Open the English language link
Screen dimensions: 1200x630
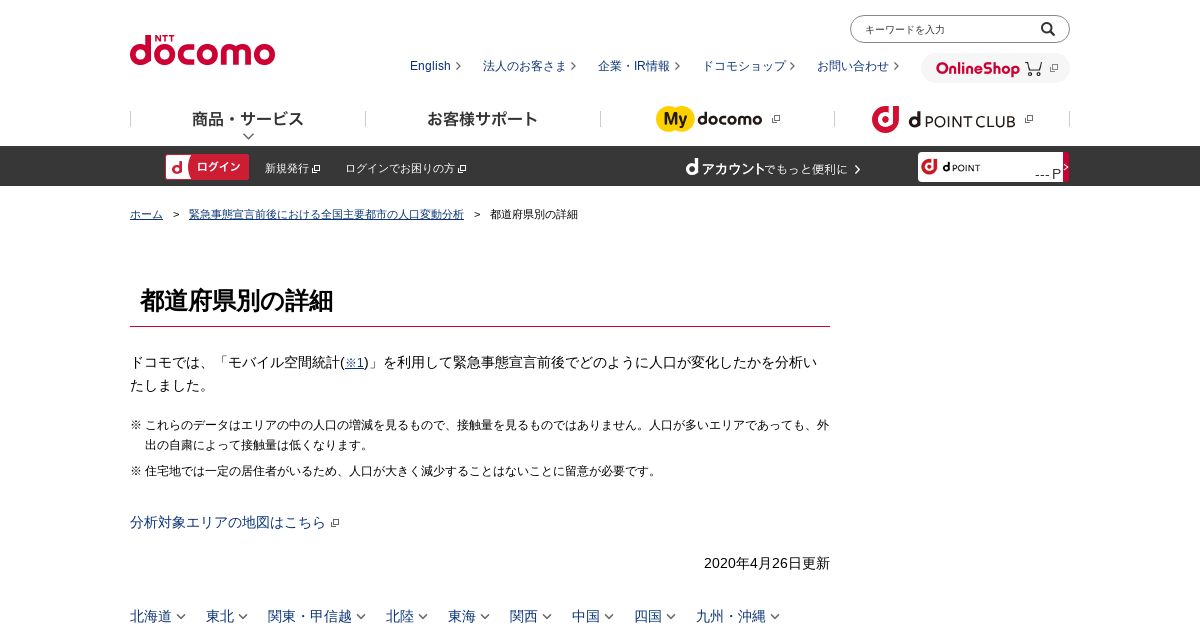click(435, 66)
